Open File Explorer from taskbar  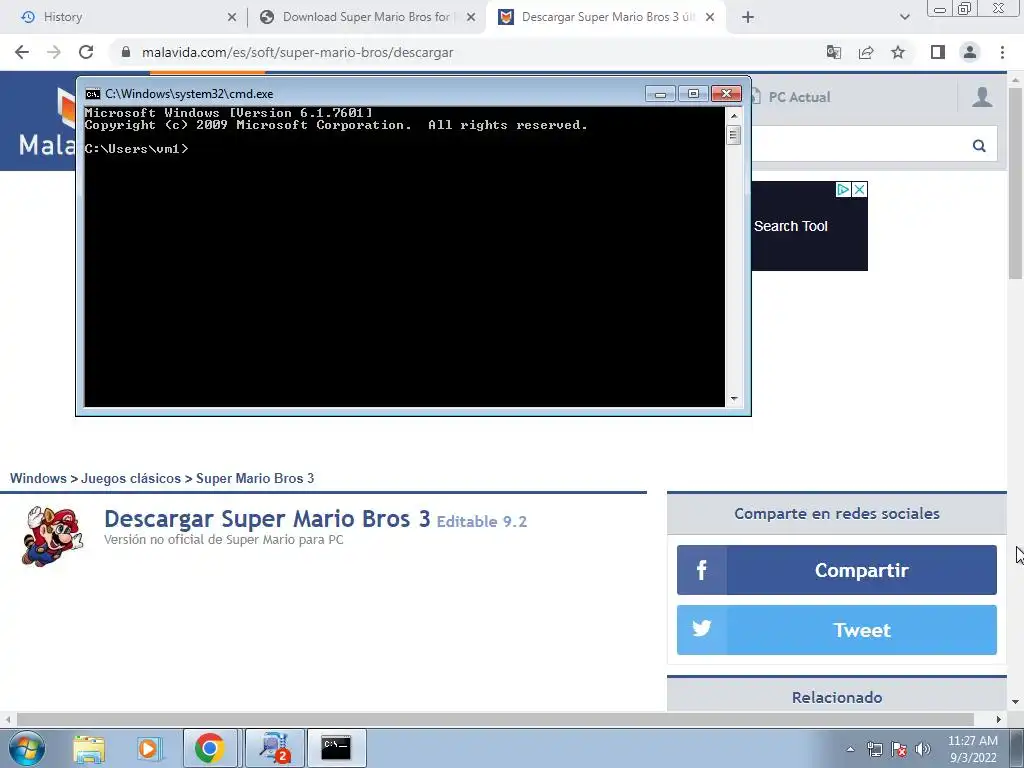click(89, 748)
